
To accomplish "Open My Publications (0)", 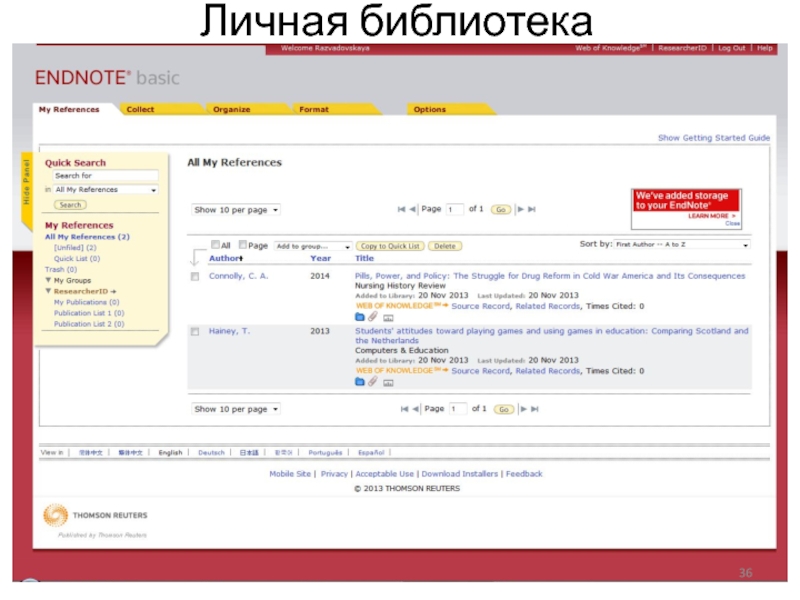I will coord(87,302).
